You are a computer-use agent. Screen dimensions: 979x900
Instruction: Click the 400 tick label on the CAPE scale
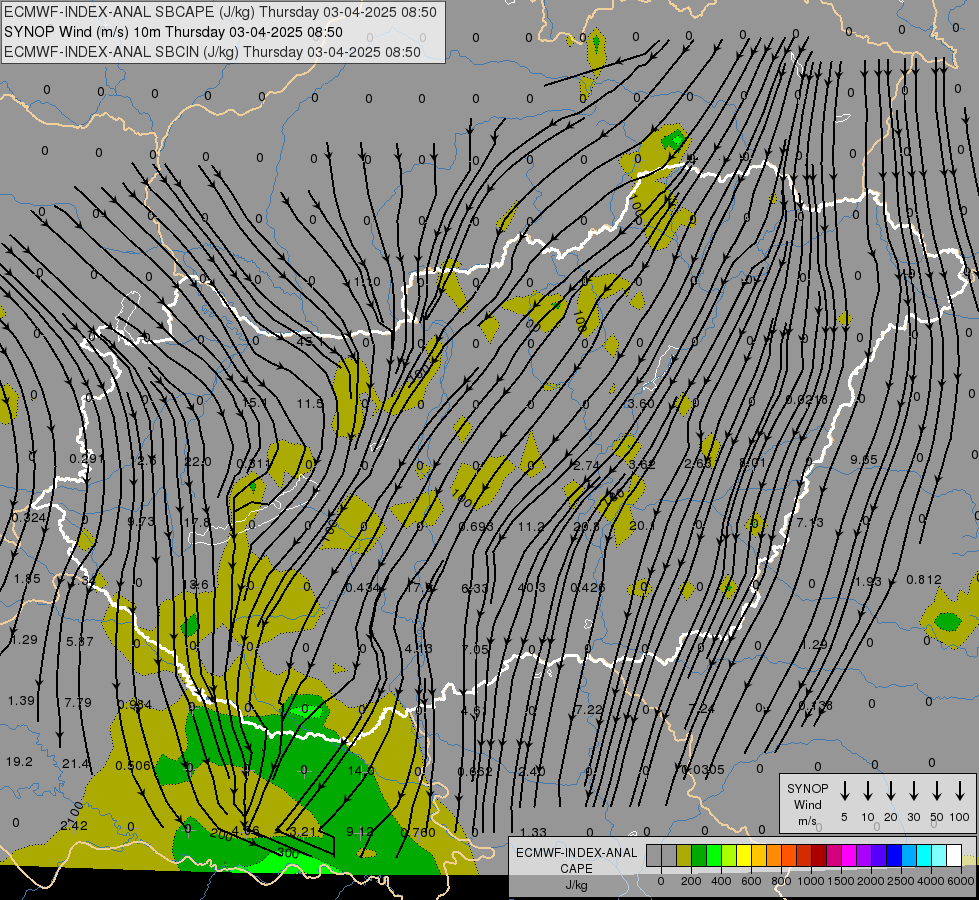721,881
